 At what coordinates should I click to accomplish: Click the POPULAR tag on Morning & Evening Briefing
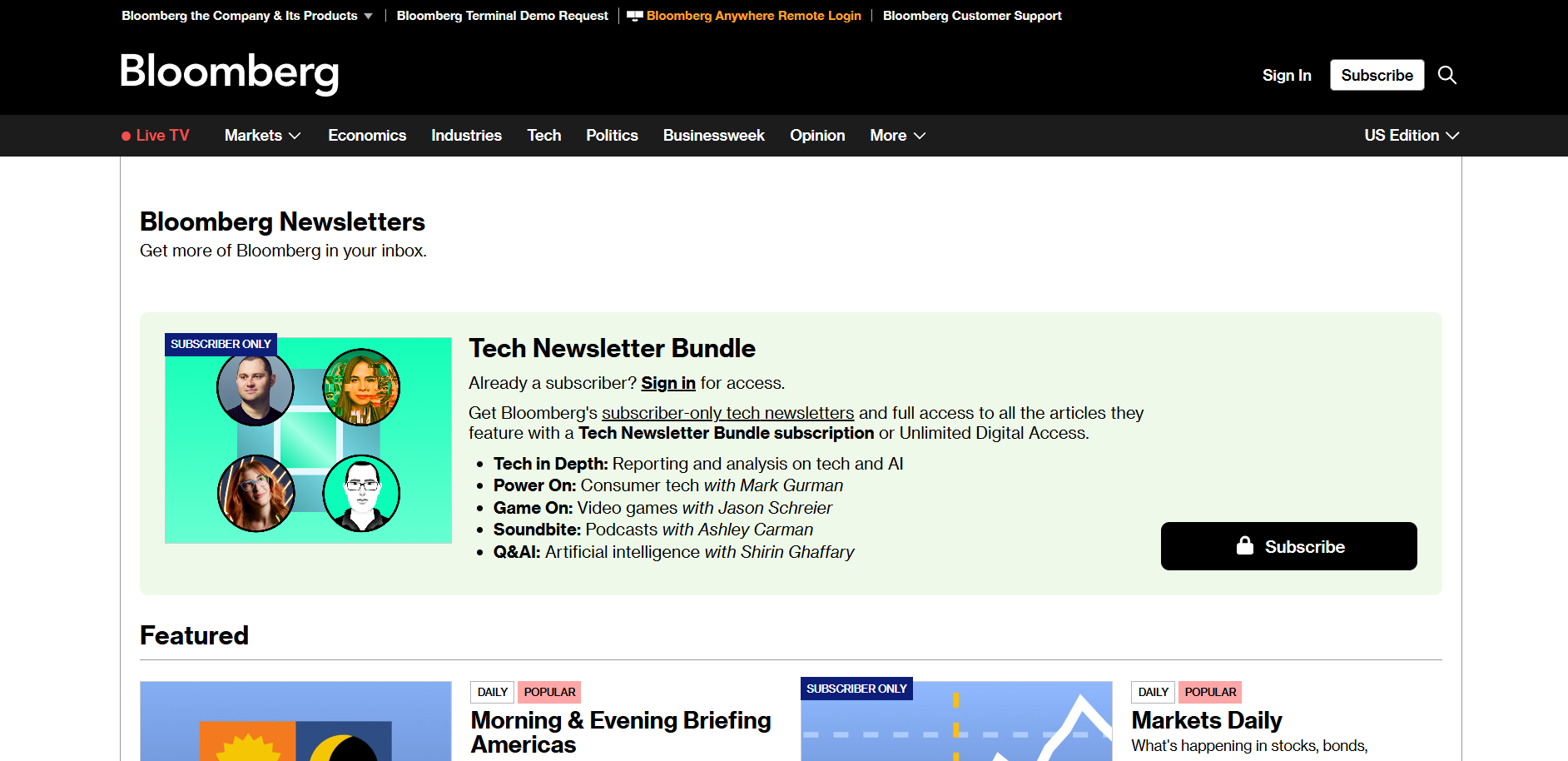point(549,692)
